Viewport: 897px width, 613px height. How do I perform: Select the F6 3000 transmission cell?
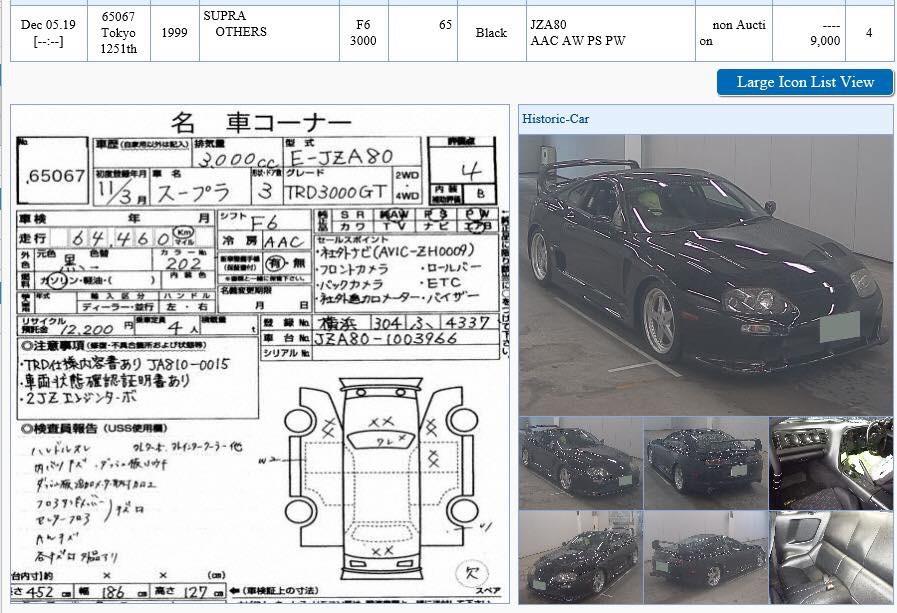pos(363,32)
